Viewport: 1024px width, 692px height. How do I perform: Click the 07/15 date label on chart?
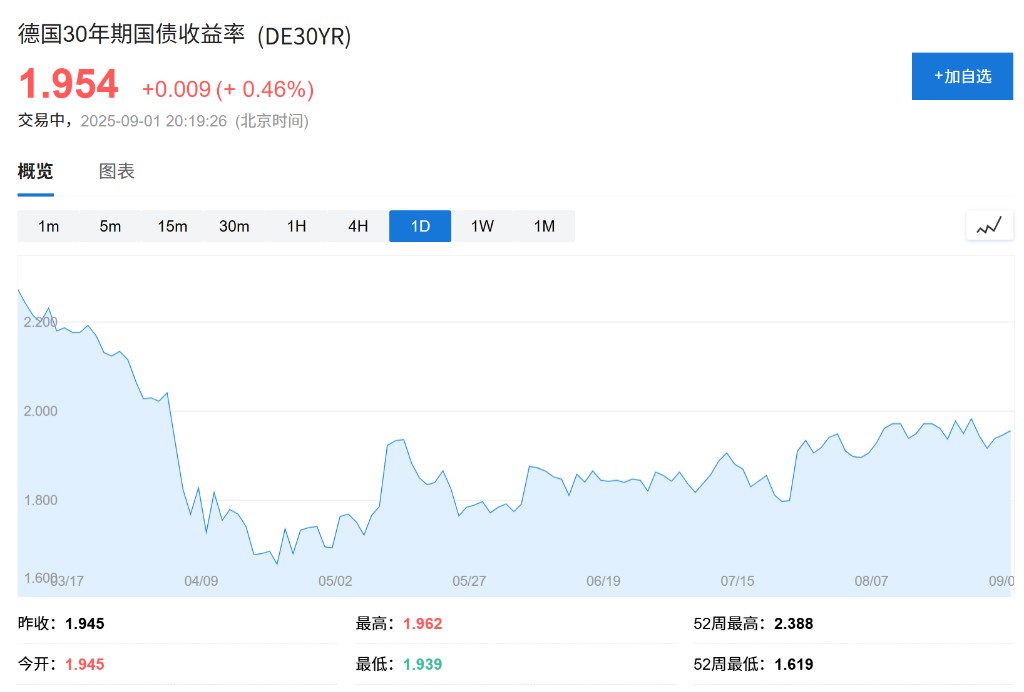(x=737, y=581)
